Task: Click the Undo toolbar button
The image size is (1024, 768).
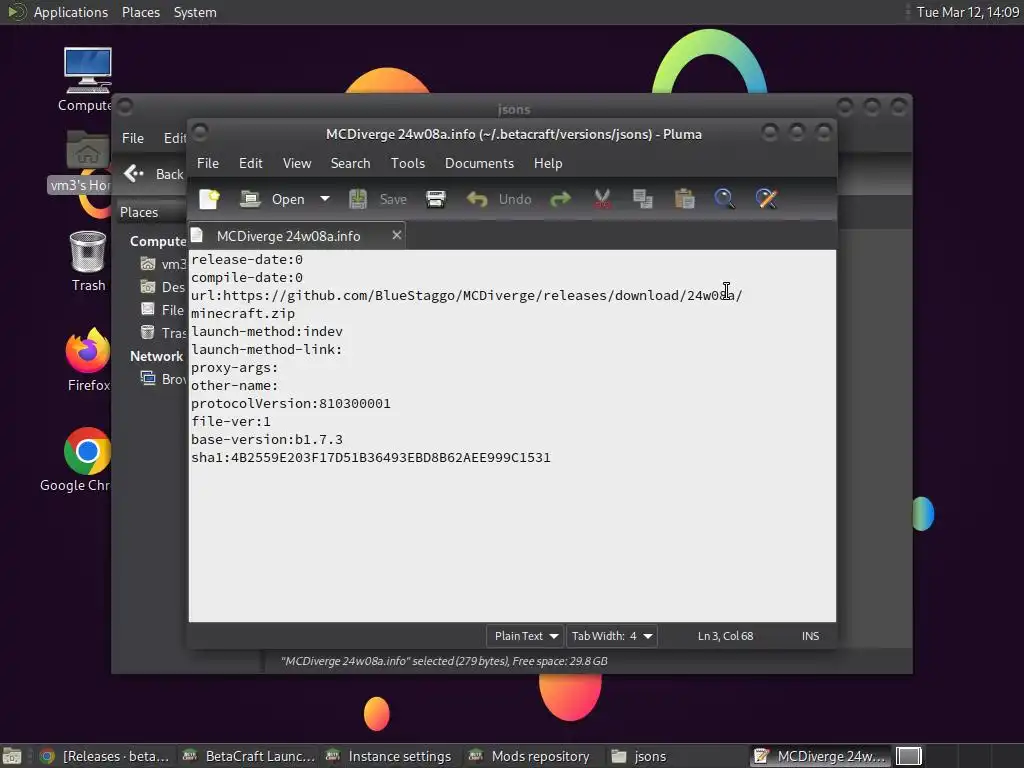Action: tap(499, 199)
